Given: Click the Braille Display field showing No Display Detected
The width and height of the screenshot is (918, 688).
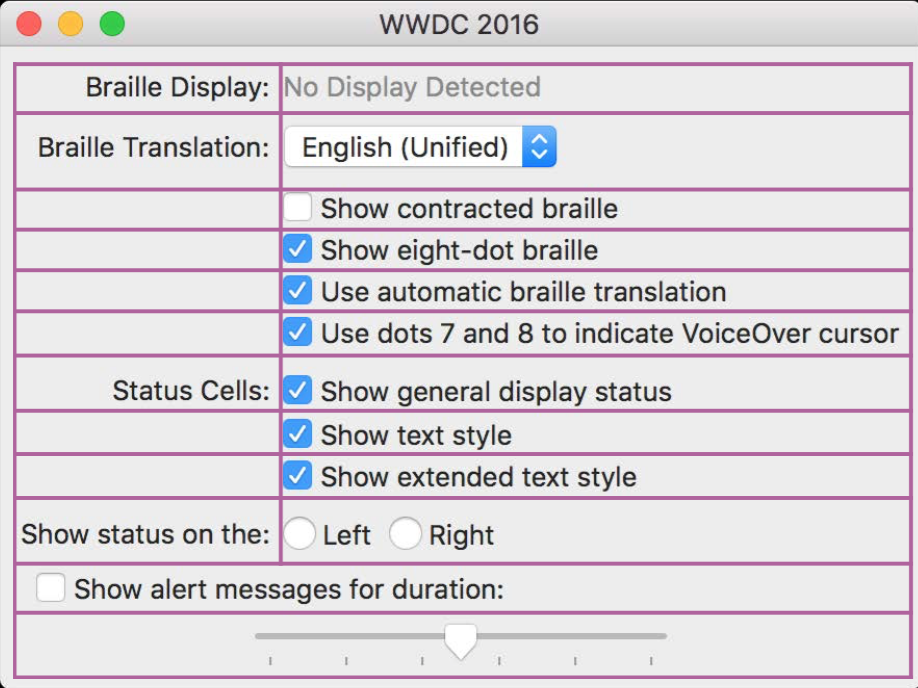Looking at the screenshot, I should click(412, 88).
